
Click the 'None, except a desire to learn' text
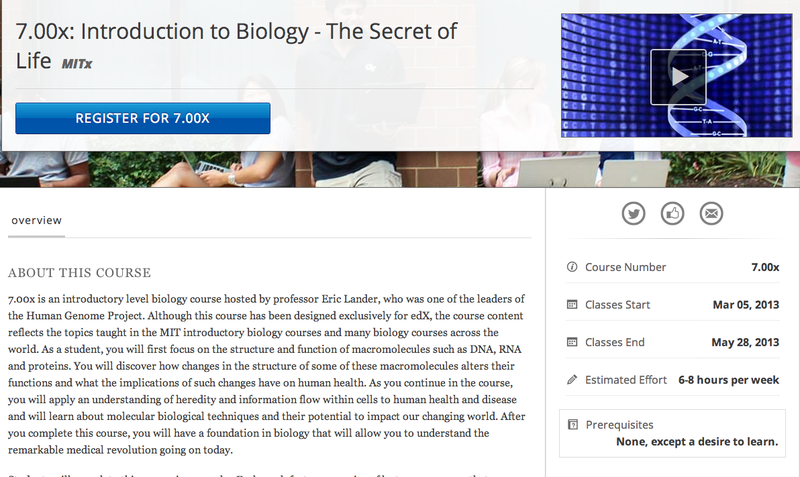pyautogui.click(x=699, y=441)
